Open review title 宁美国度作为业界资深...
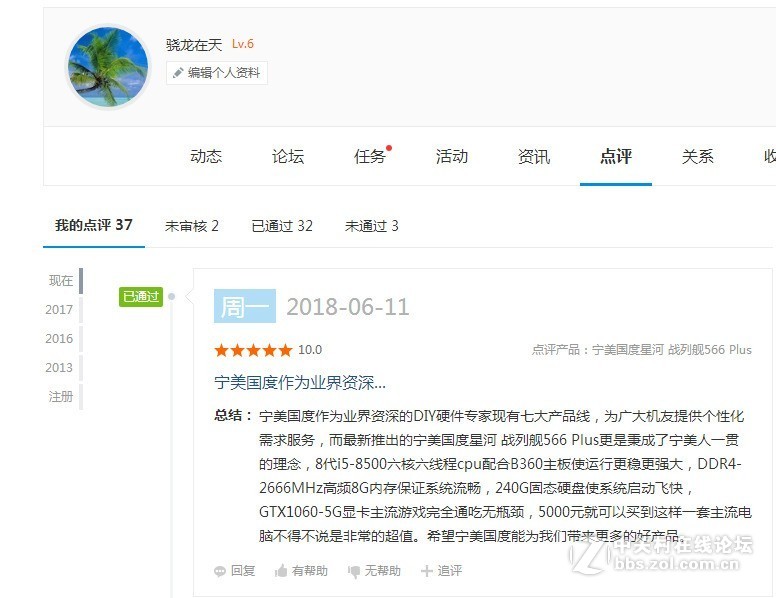Screen dimensions: 776x598 click(x=300, y=382)
